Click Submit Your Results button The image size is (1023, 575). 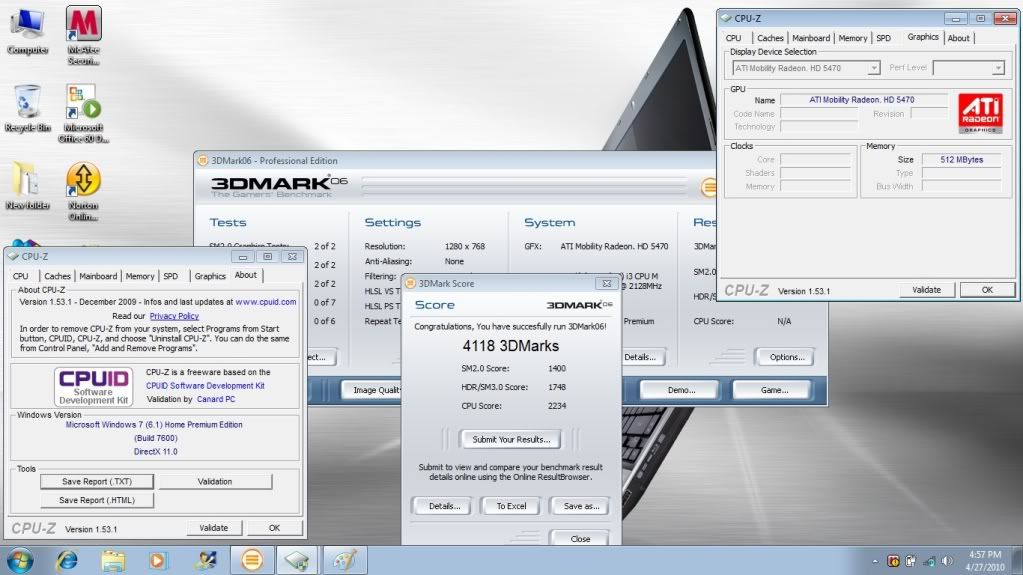pos(511,439)
